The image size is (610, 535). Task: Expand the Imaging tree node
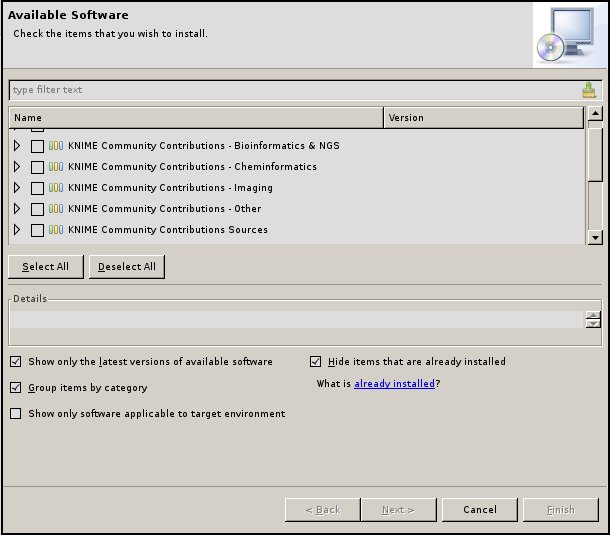tap(17, 188)
